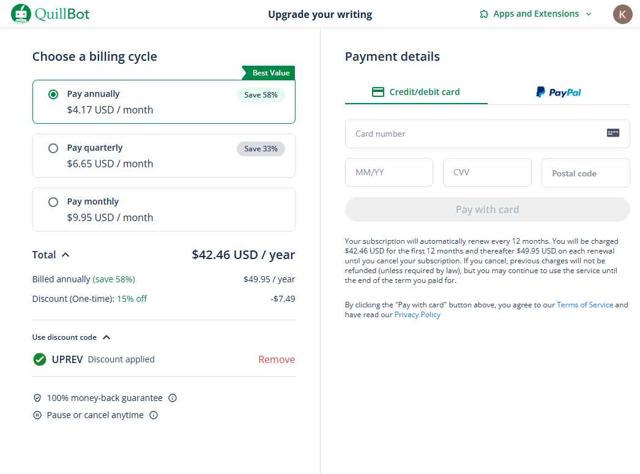
Task: Click the Pay with card button
Action: [x=487, y=210]
